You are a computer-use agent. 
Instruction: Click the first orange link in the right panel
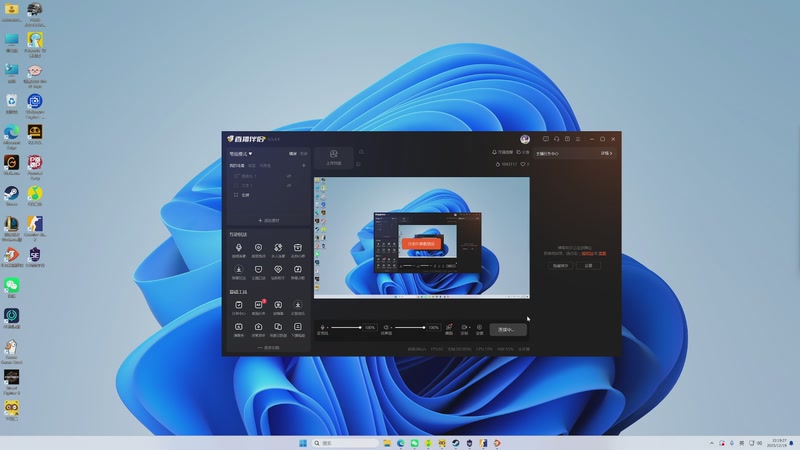(x=587, y=253)
